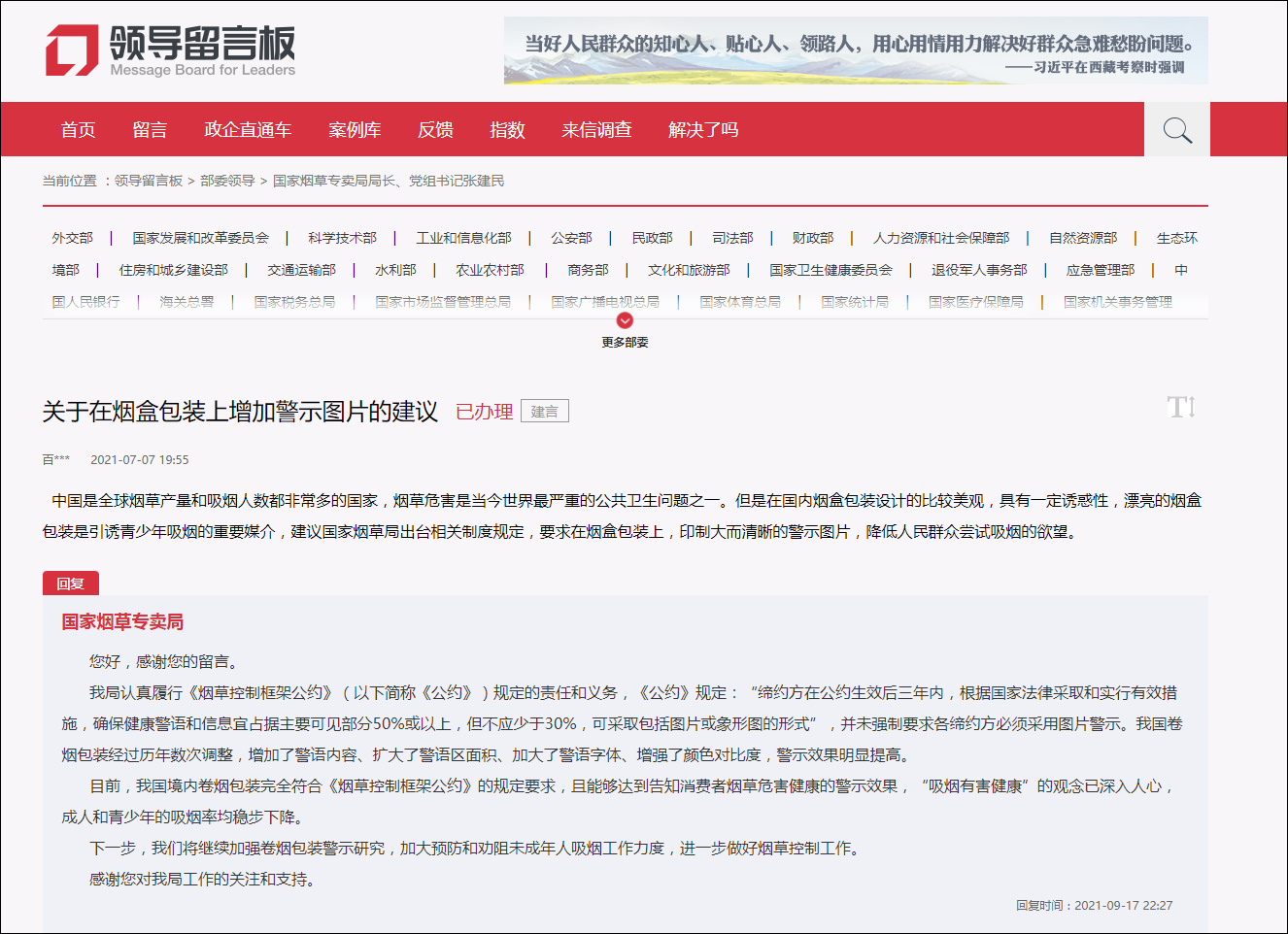The height and width of the screenshot is (934, 1288).
Task: Click the 水利部 ministry link
Action: click(395, 270)
